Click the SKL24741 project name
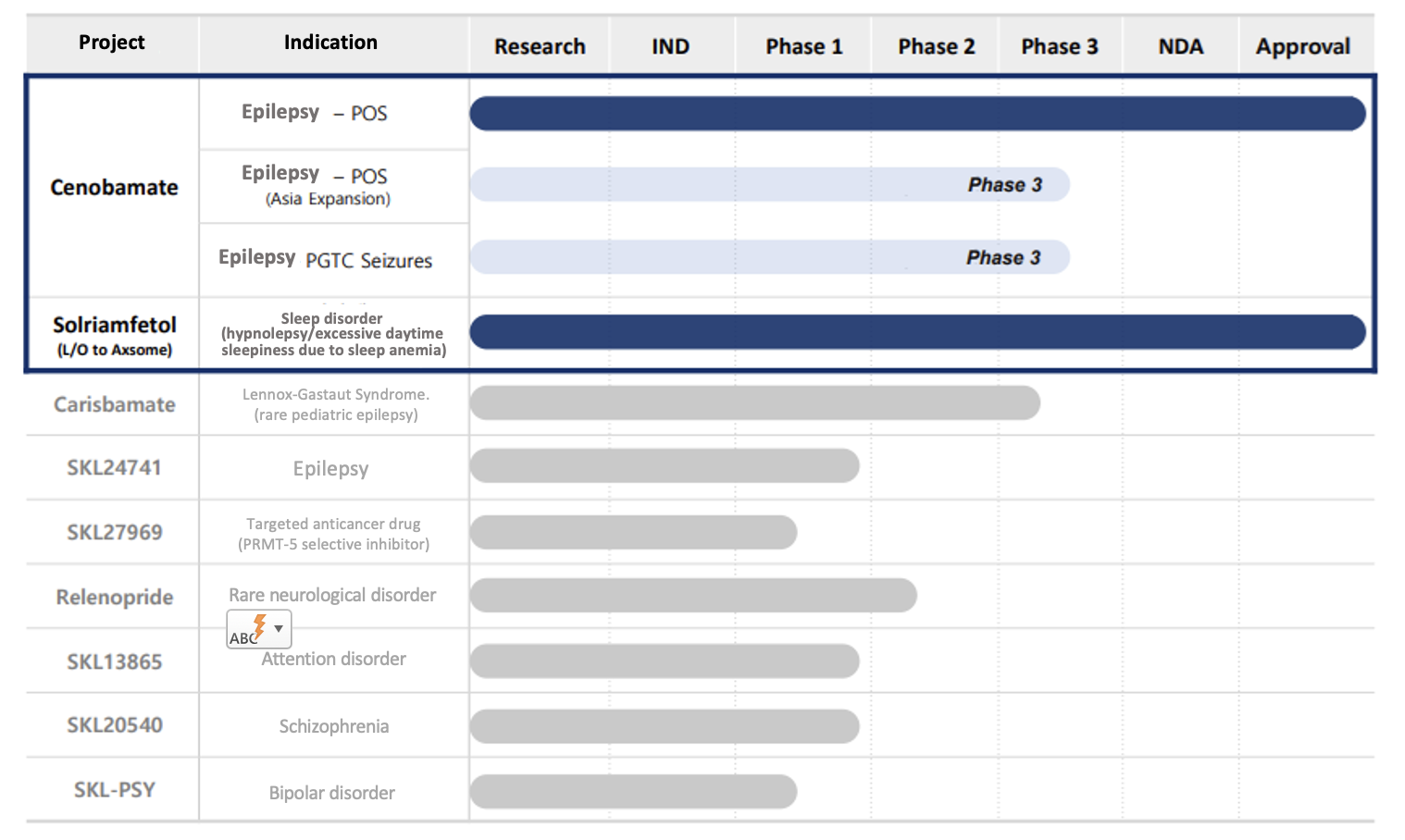Viewport: 1405px width, 840px height. (x=114, y=468)
